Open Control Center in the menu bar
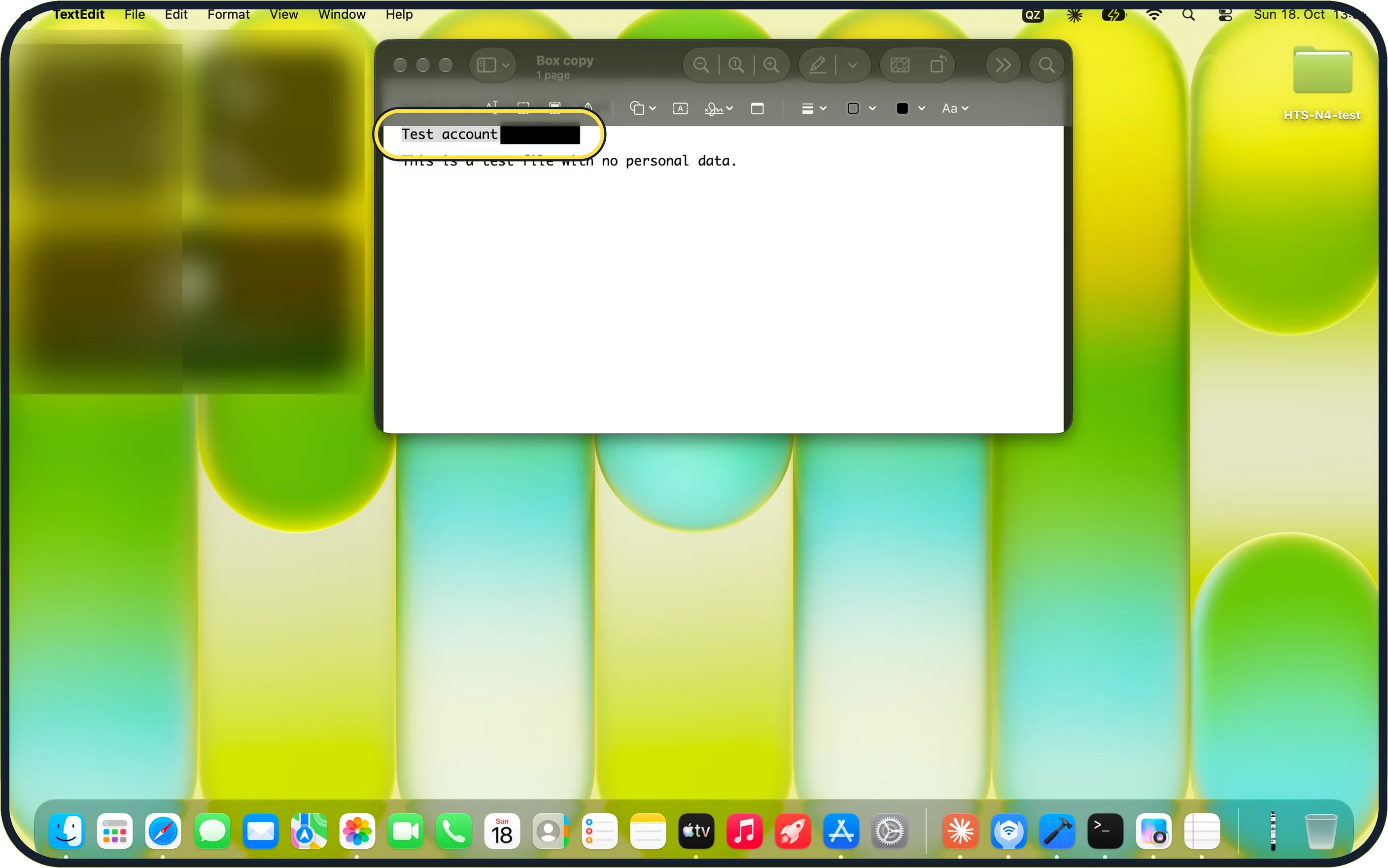Screen dimensions: 1388x868 click(1225, 14)
